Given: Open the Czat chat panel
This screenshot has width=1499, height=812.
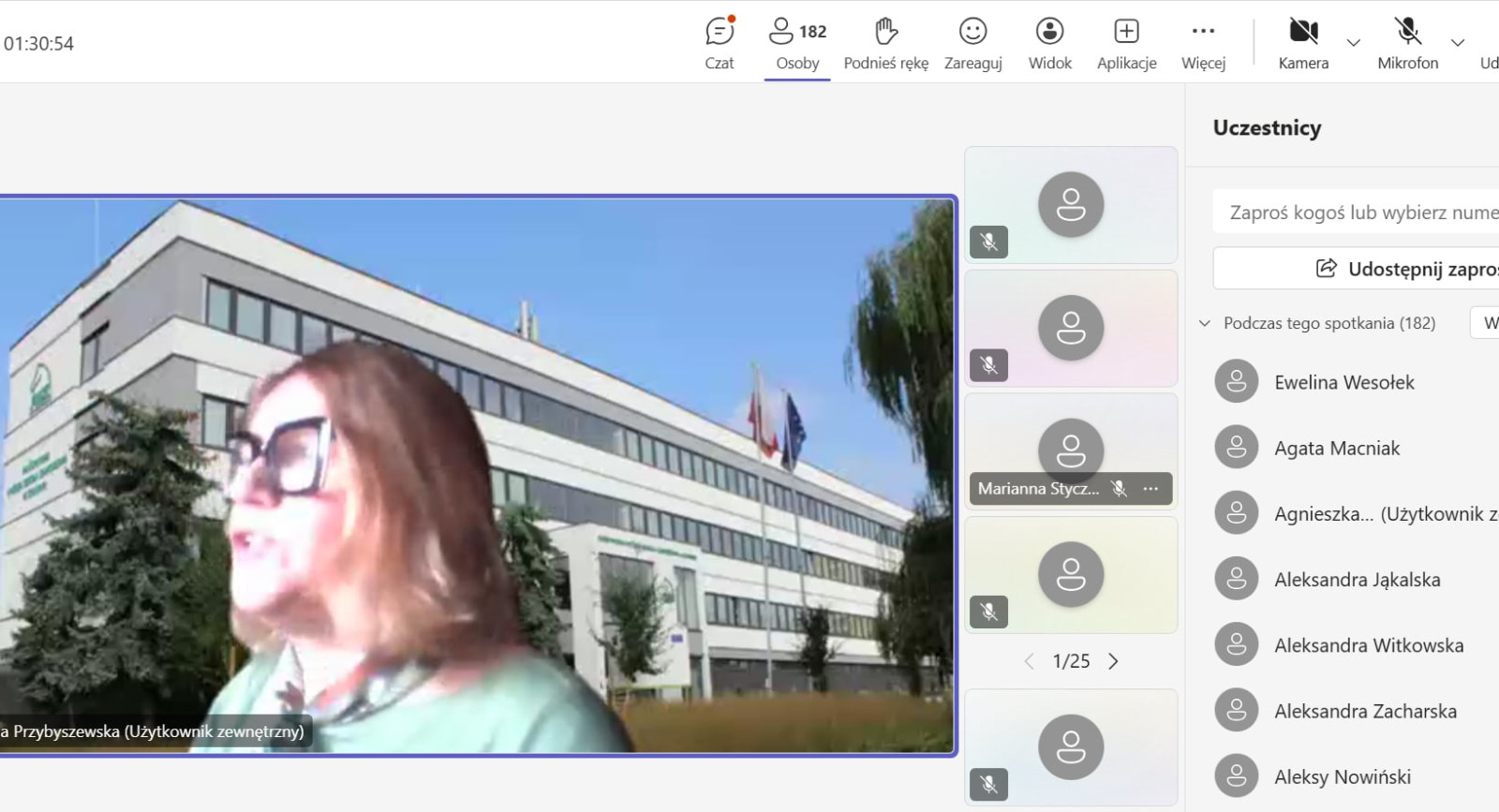Looking at the screenshot, I should coord(720,43).
